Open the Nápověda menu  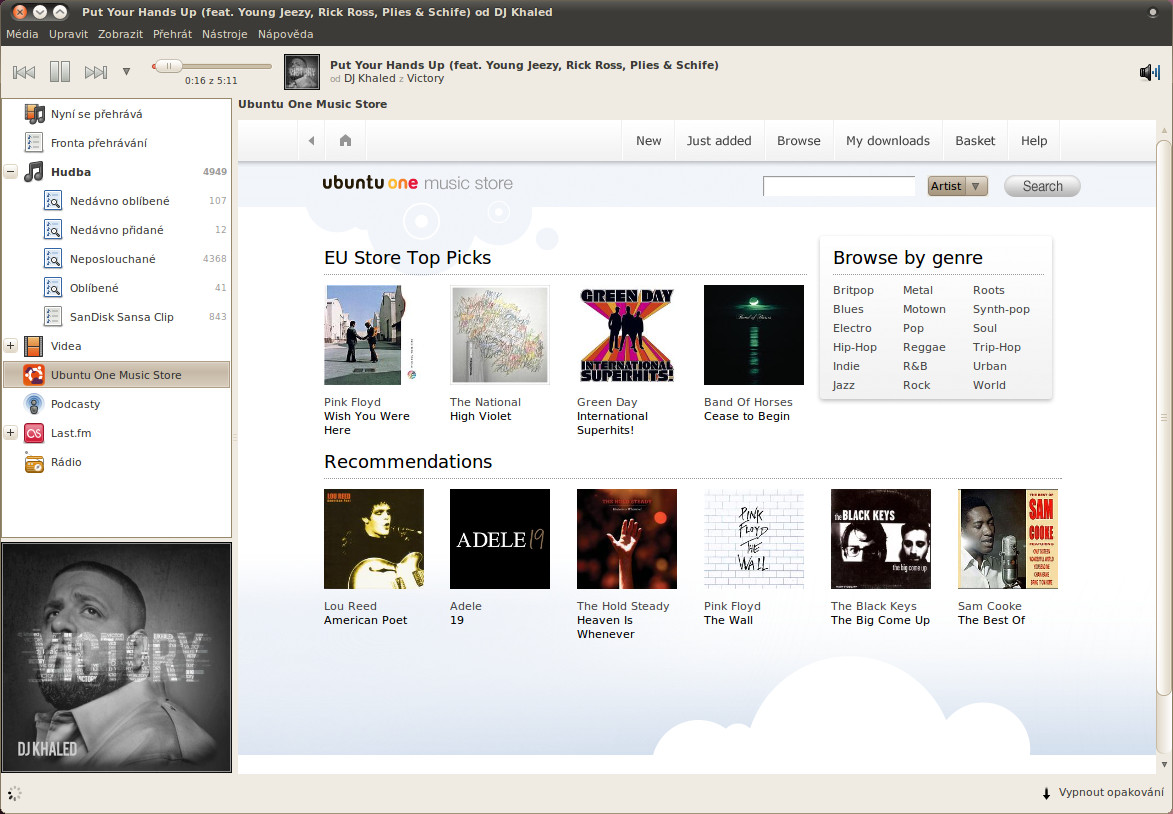pyautogui.click(x=286, y=34)
